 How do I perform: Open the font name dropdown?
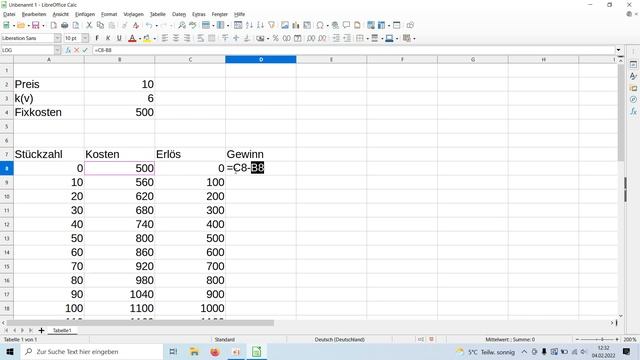[58, 38]
